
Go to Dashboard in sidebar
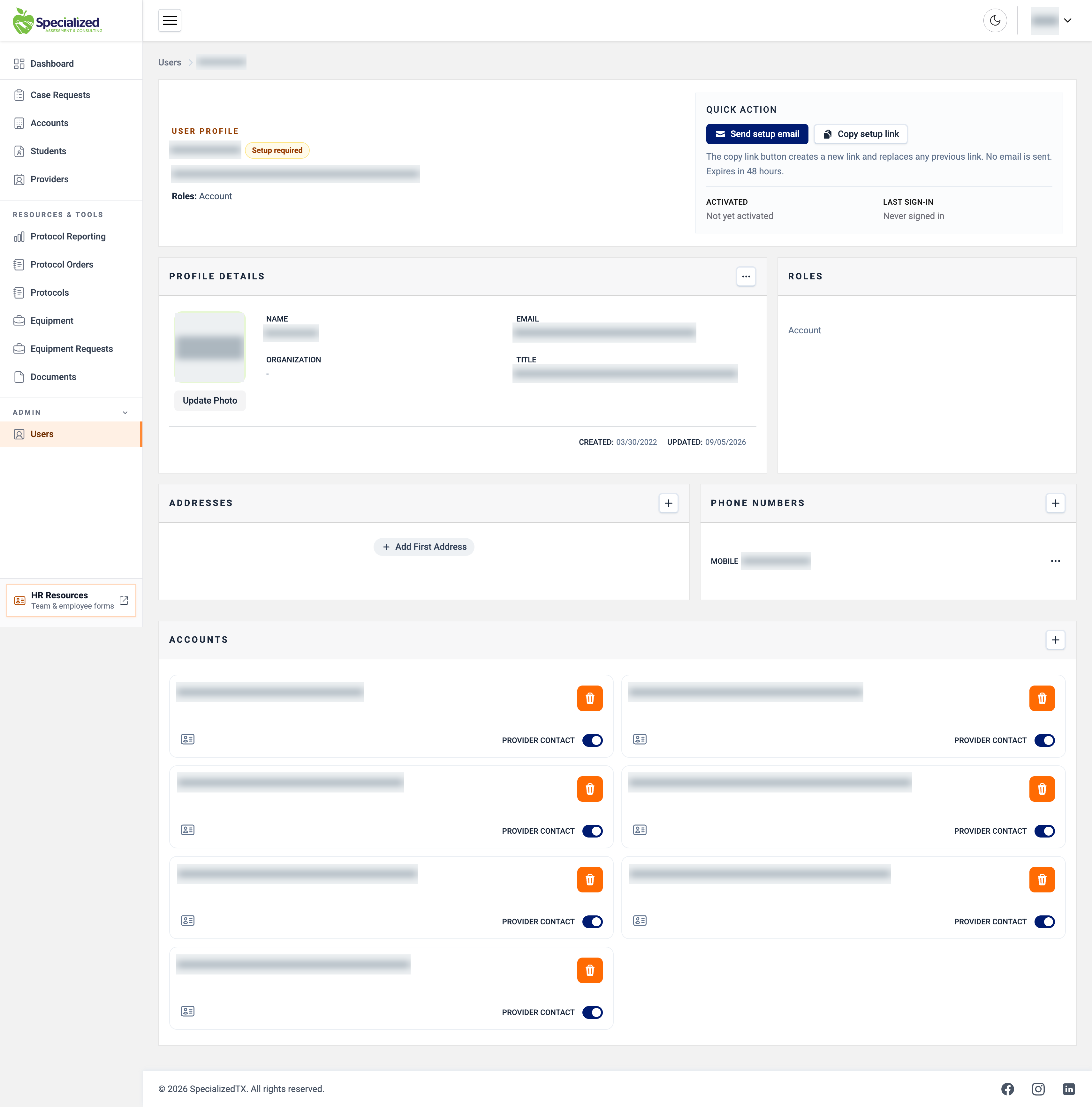click(x=71, y=64)
